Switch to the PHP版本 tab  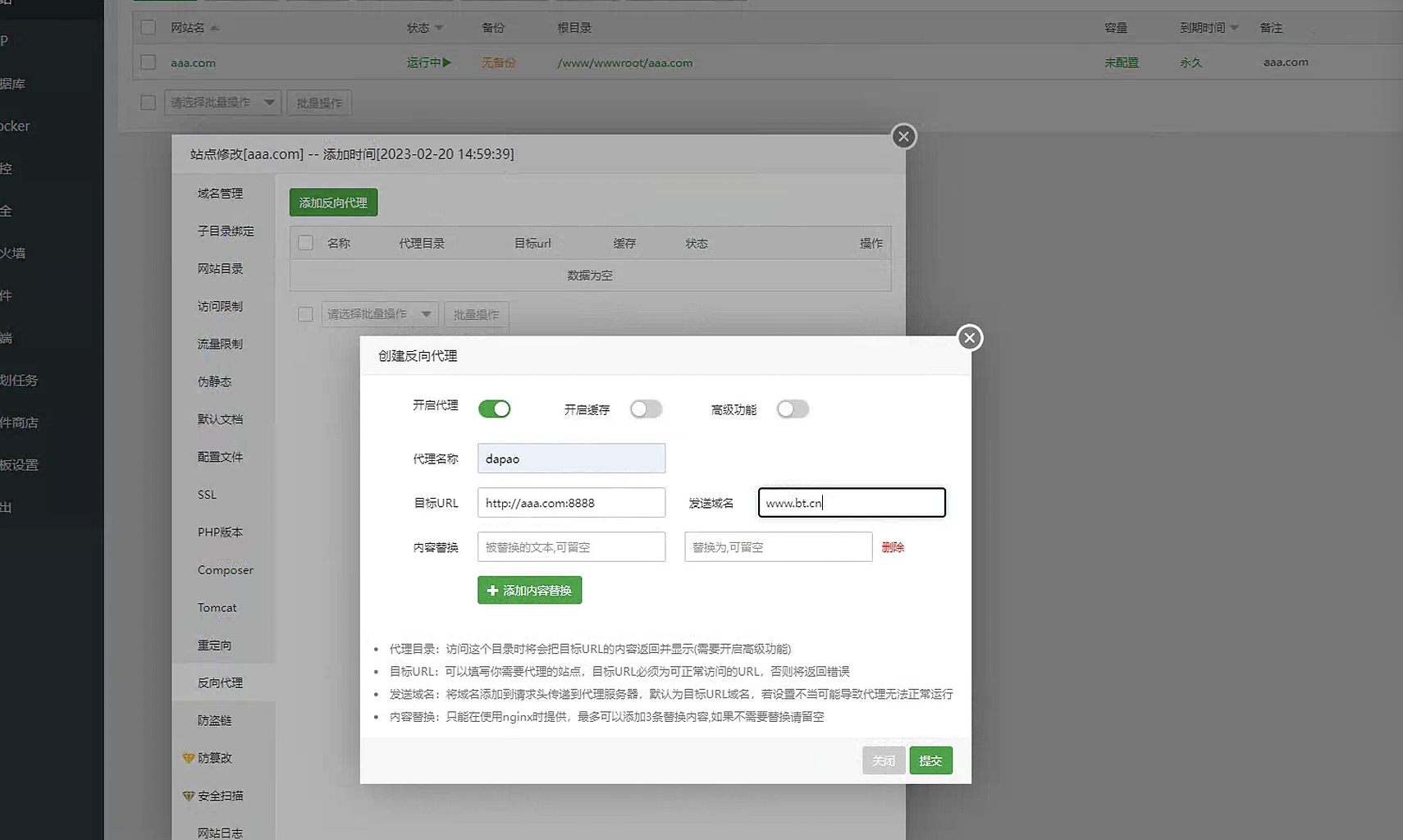220,532
